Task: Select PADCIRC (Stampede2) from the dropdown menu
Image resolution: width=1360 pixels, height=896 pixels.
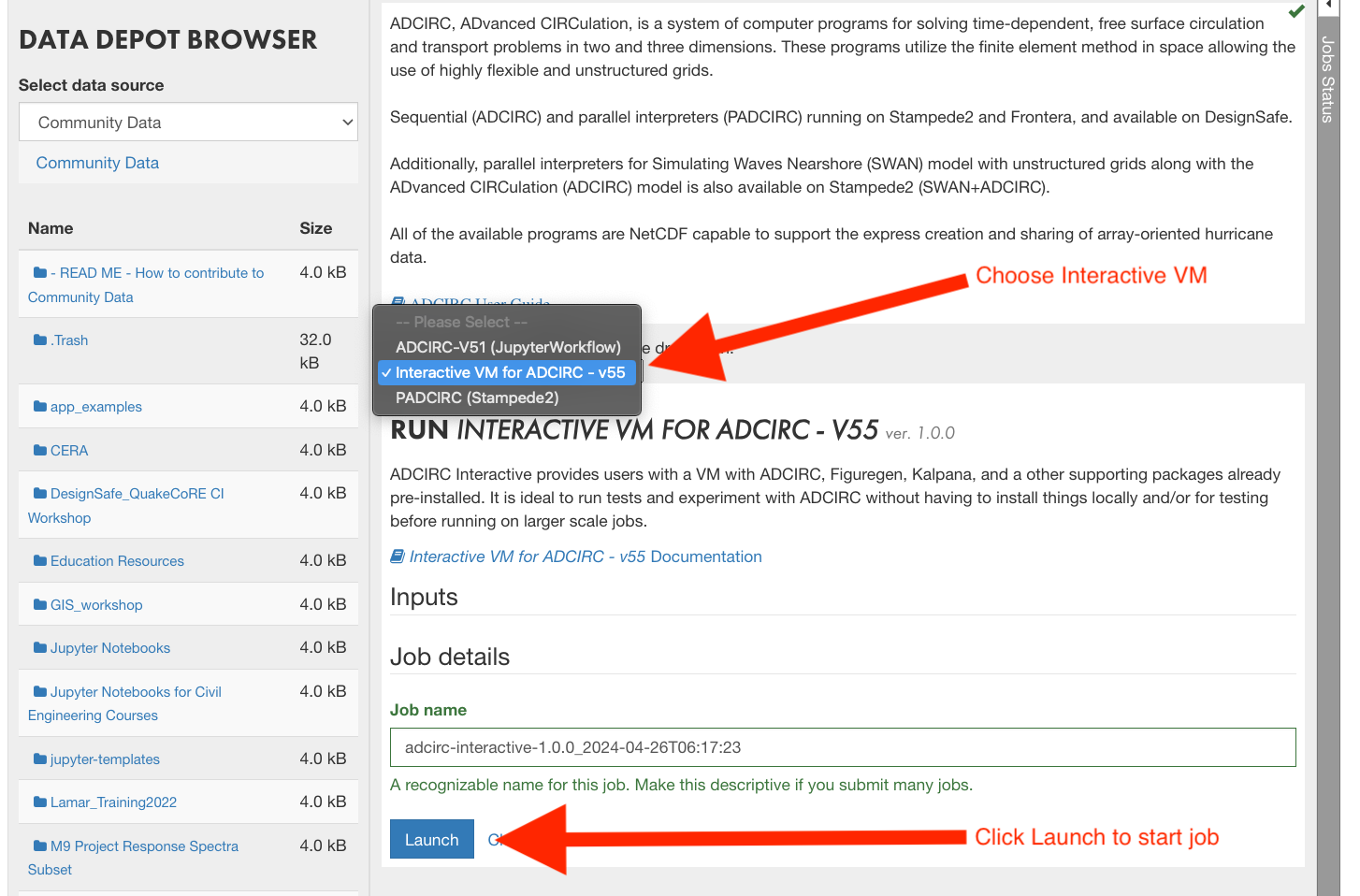Action: (x=508, y=397)
